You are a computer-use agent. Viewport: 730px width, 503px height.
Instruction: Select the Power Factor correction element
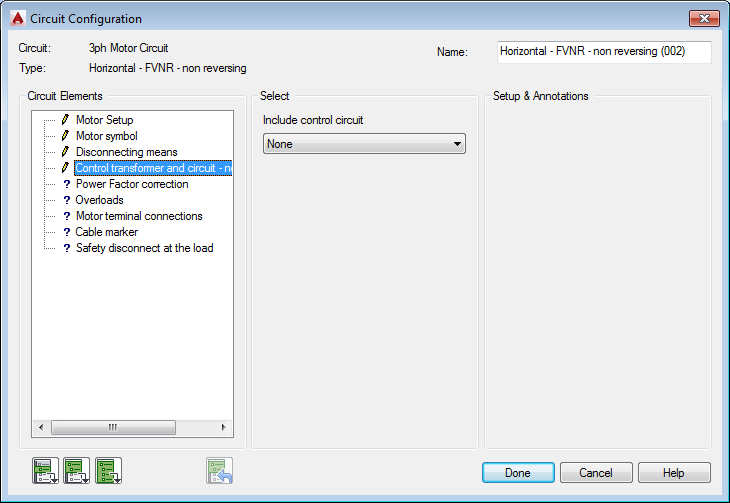pyautogui.click(x=131, y=184)
